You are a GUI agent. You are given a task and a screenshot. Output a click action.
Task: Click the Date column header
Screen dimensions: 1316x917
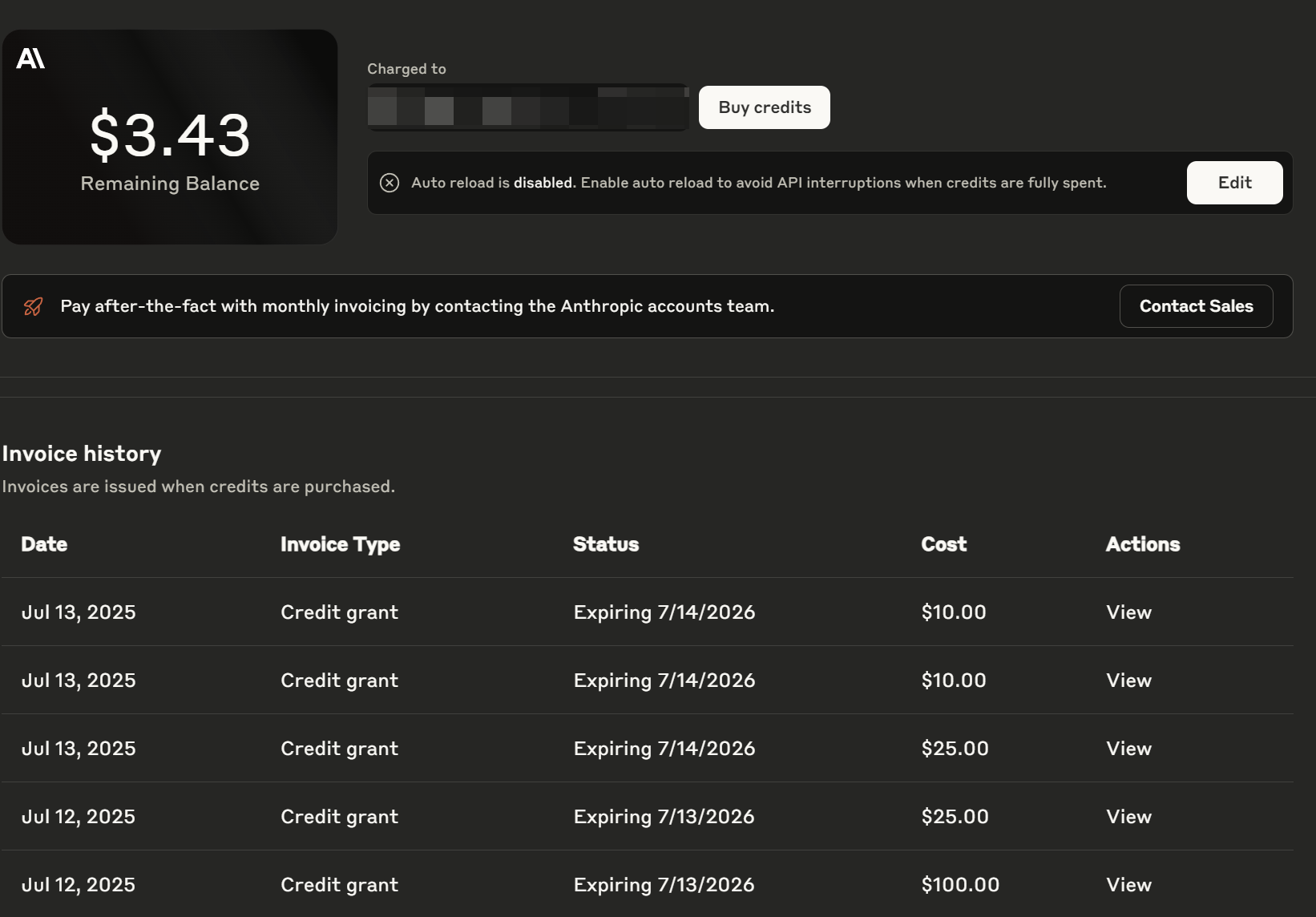(44, 544)
